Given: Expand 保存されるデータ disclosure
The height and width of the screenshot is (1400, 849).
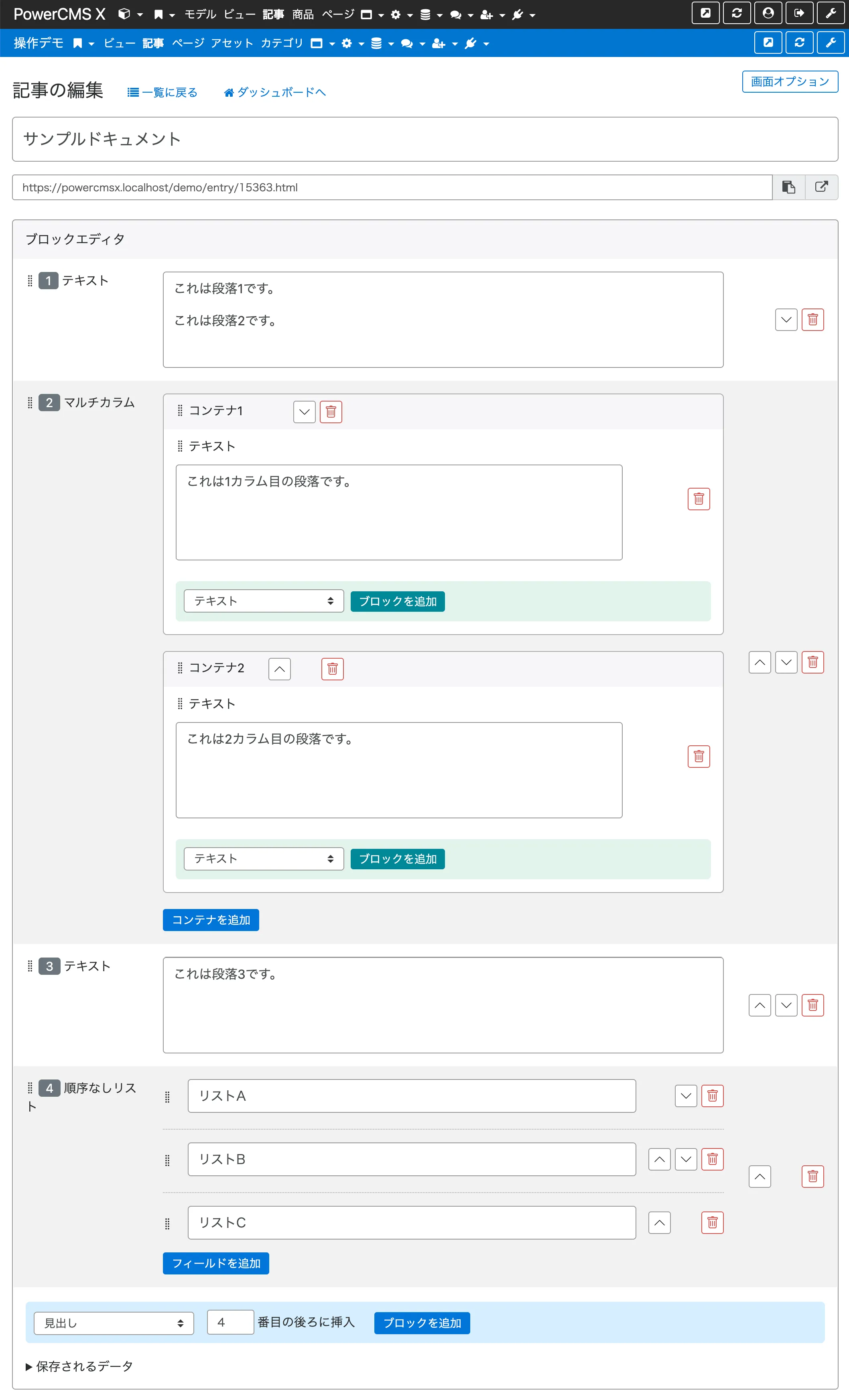Looking at the screenshot, I should 79,1366.
